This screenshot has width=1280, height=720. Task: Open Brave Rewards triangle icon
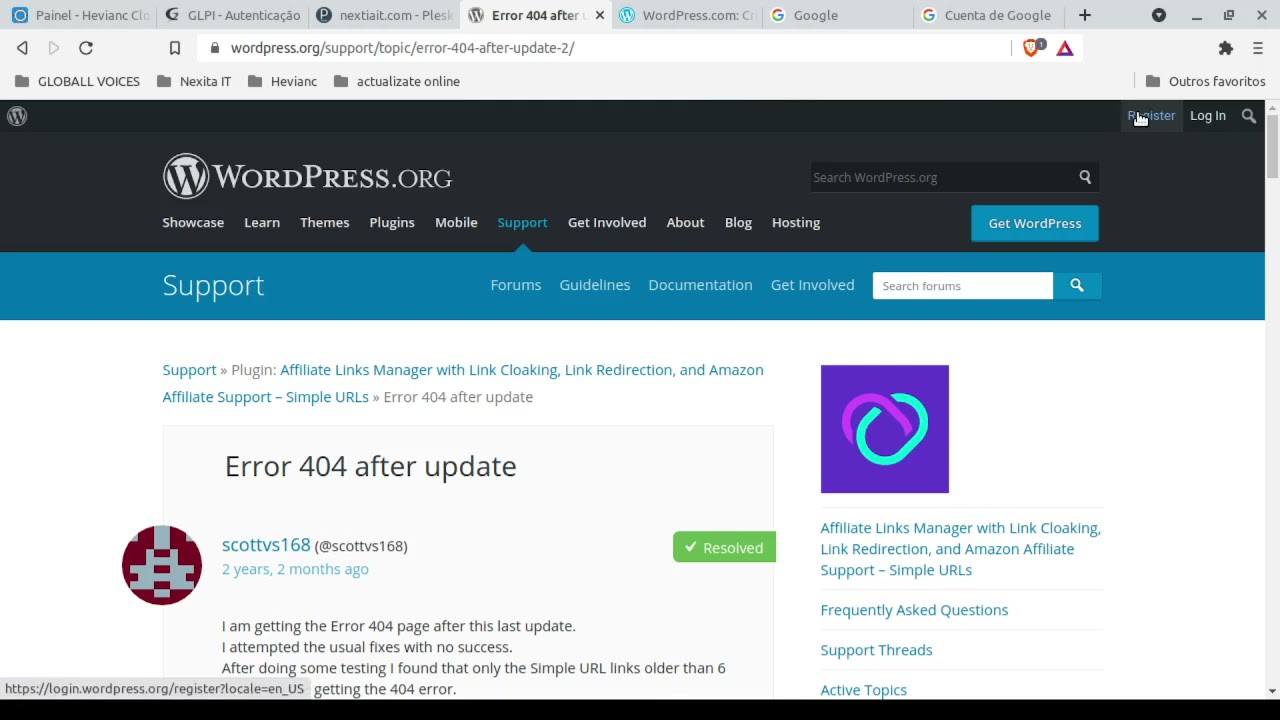[1065, 48]
